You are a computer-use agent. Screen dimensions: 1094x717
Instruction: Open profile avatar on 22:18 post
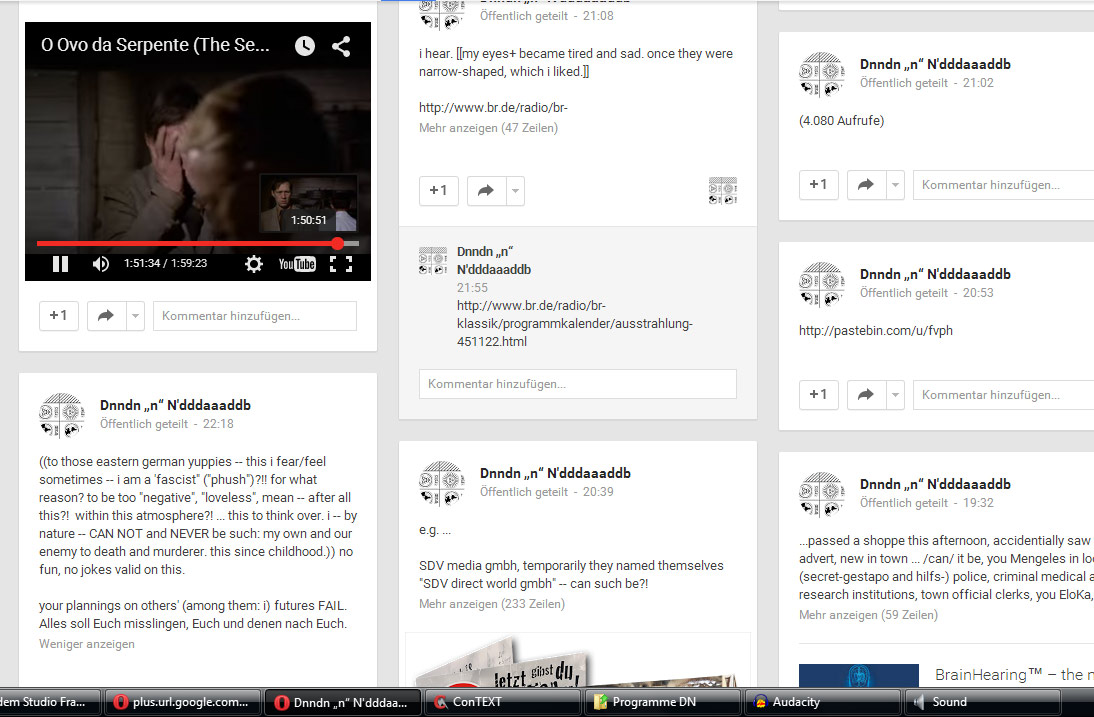point(62,415)
